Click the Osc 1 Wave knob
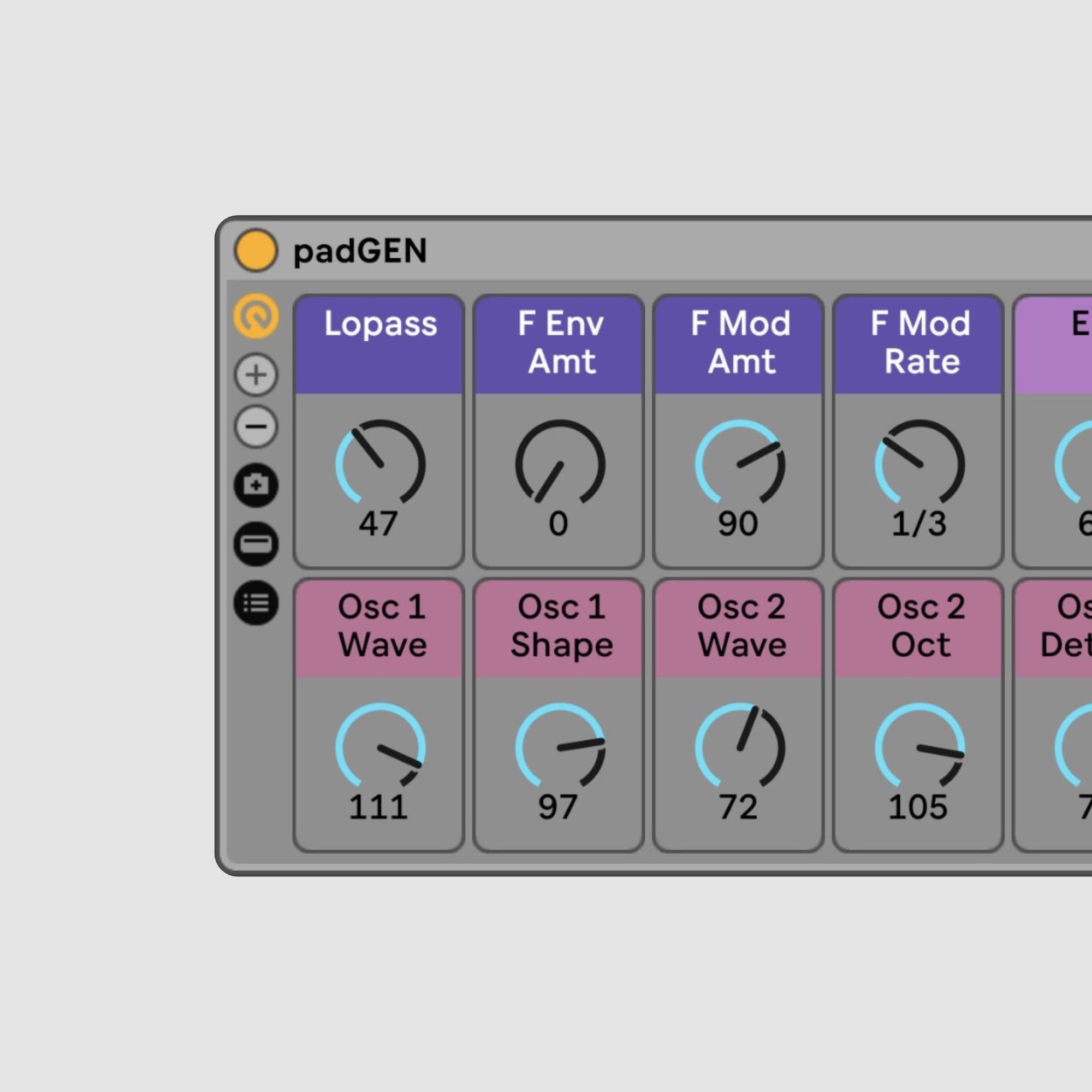Screen dimensions: 1092x1092 pyautogui.click(x=380, y=747)
